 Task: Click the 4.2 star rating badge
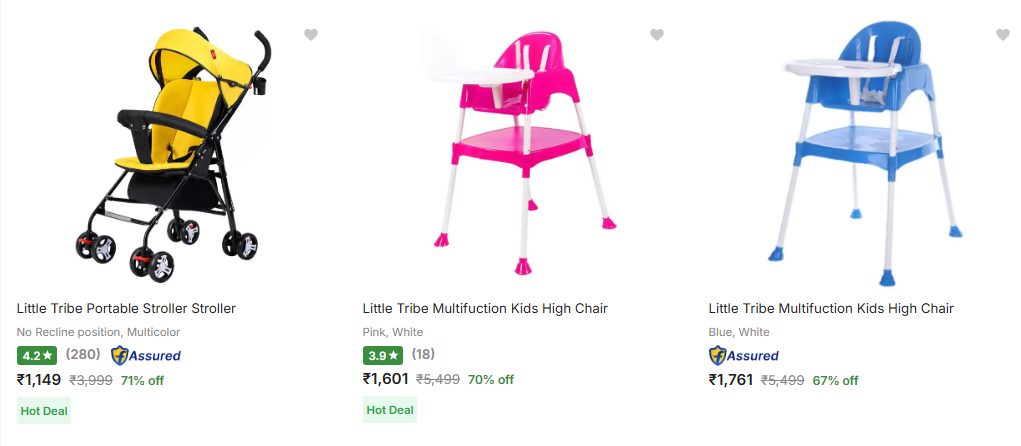(x=37, y=355)
